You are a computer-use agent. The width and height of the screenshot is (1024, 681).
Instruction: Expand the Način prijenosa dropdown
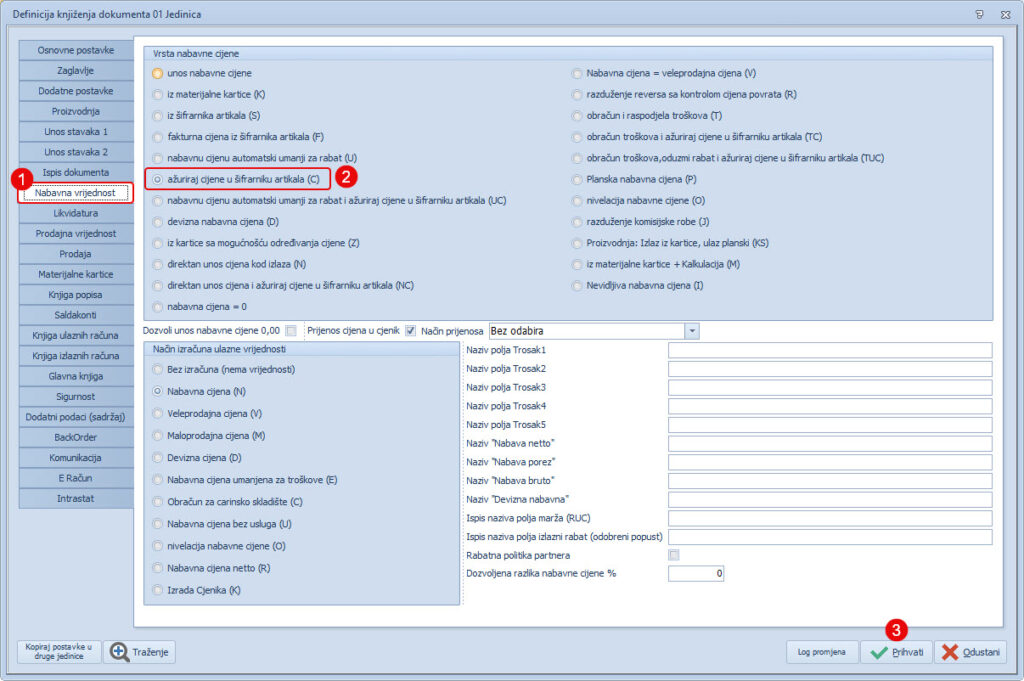pos(691,331)
